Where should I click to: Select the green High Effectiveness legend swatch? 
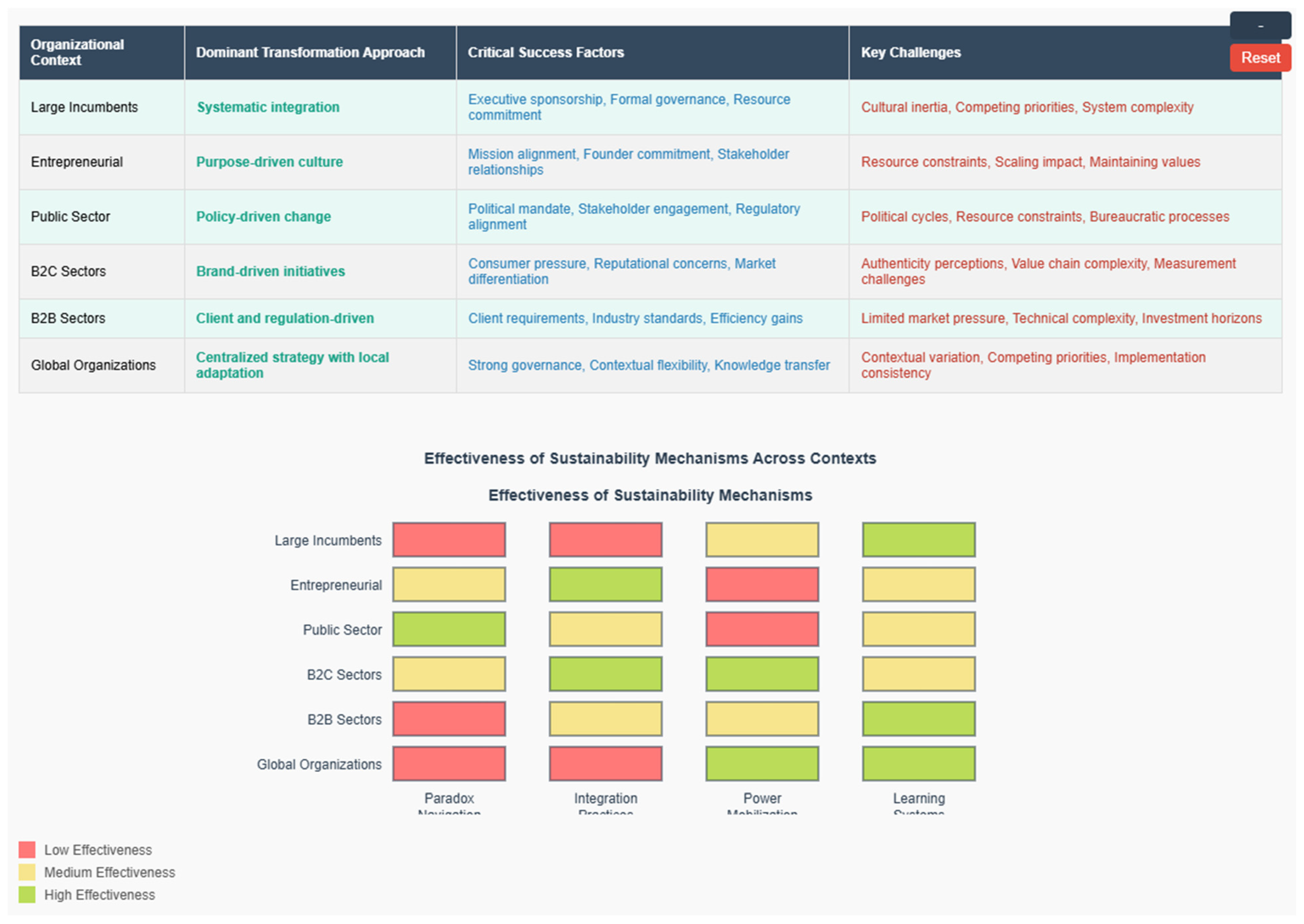(27, 895)
